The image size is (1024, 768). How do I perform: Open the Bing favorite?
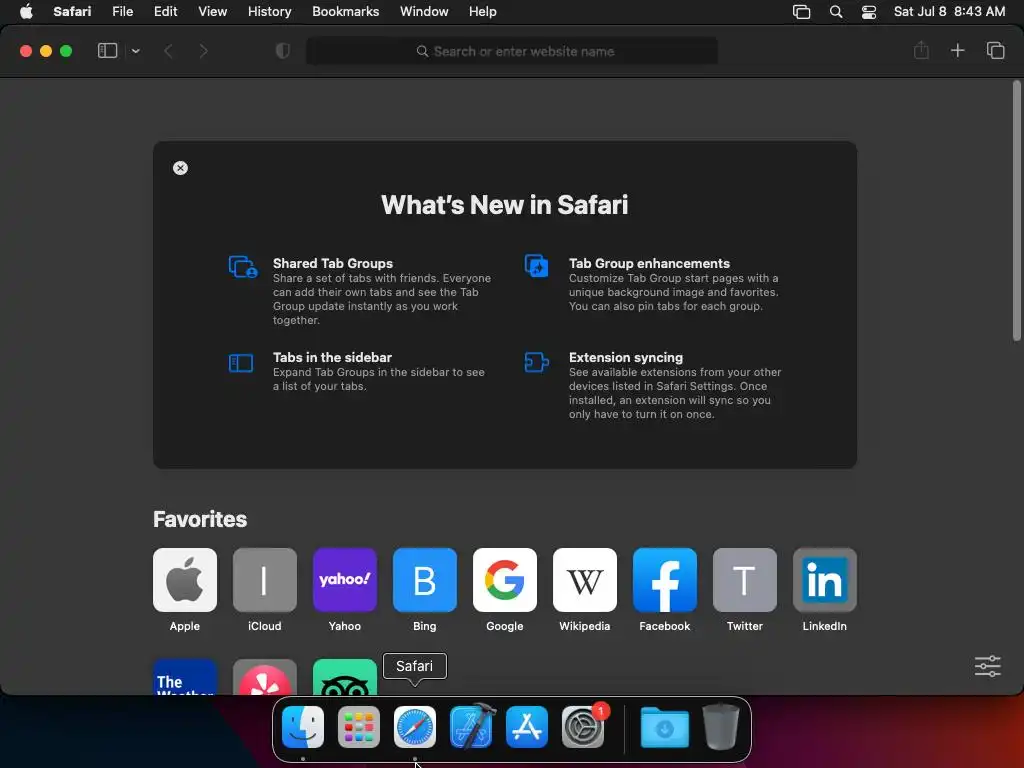(x=424, y=580)
